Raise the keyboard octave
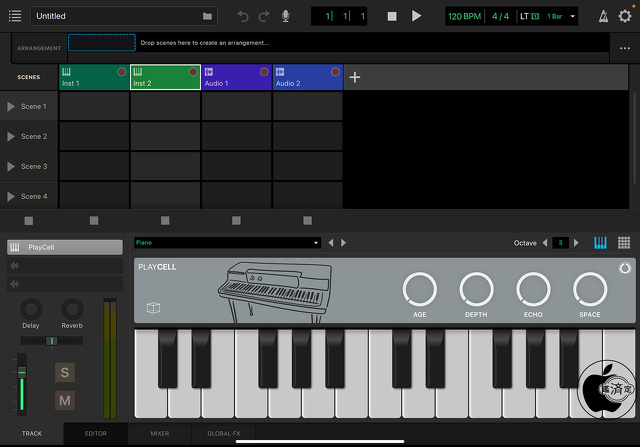The width and height of the screenshot is (640, 447). [576, 243]
